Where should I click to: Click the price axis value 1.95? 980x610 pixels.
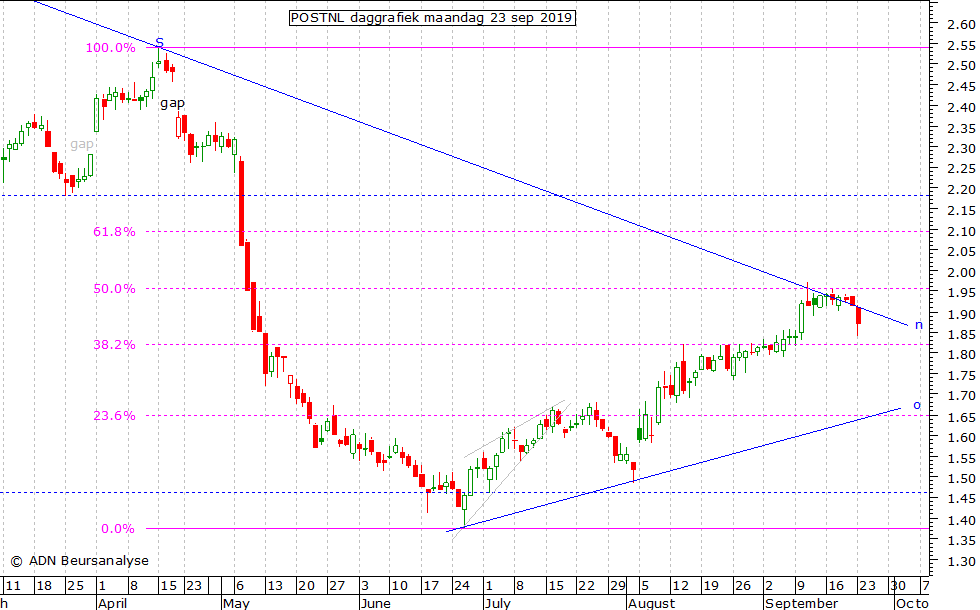click(961, 293)
